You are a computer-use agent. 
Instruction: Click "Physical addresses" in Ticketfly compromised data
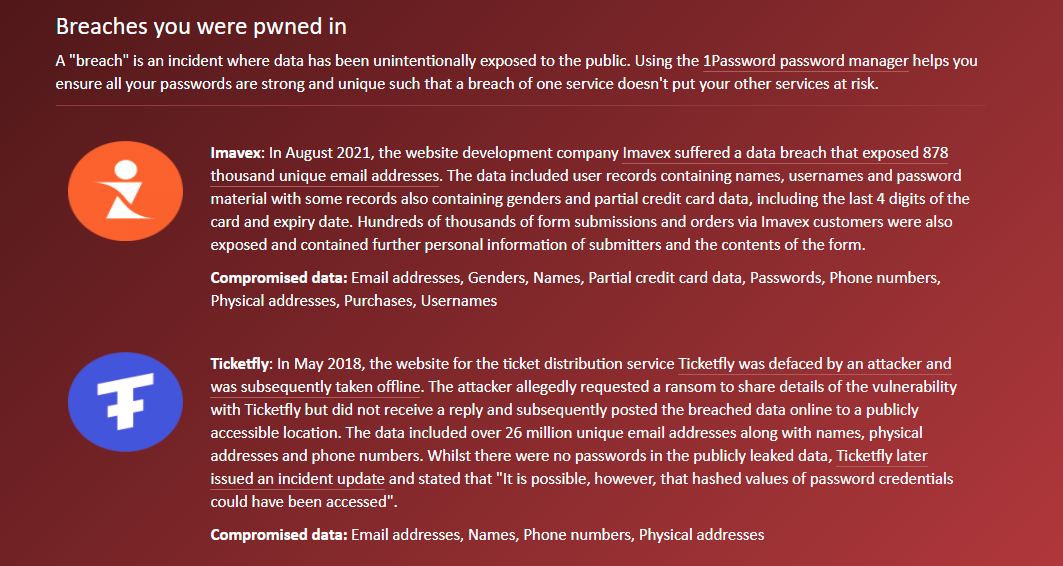point(702,535)
